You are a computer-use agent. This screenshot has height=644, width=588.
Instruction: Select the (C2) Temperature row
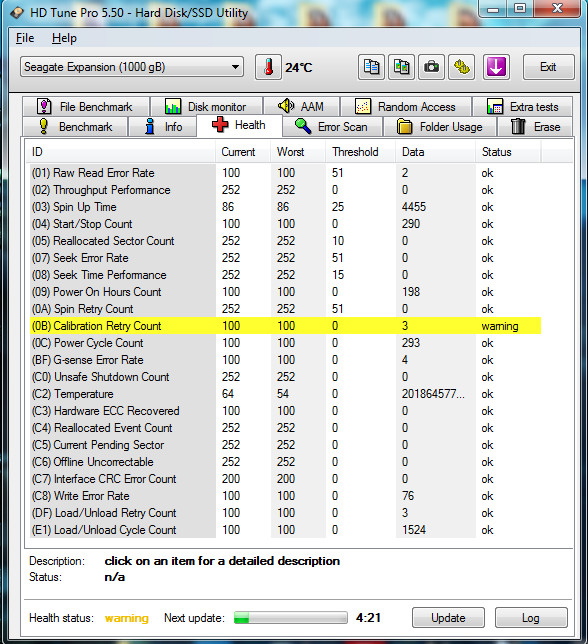pos(285,394)
